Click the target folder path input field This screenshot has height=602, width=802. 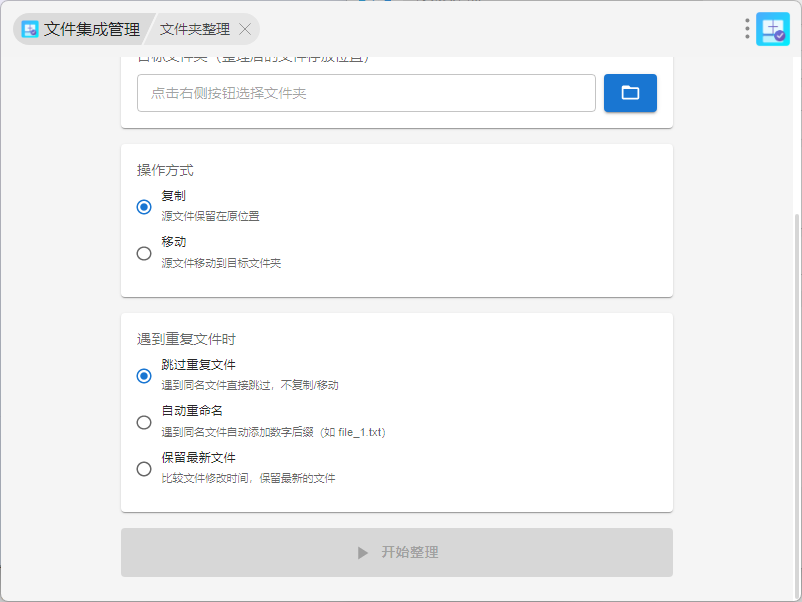(x=366, y=93)
